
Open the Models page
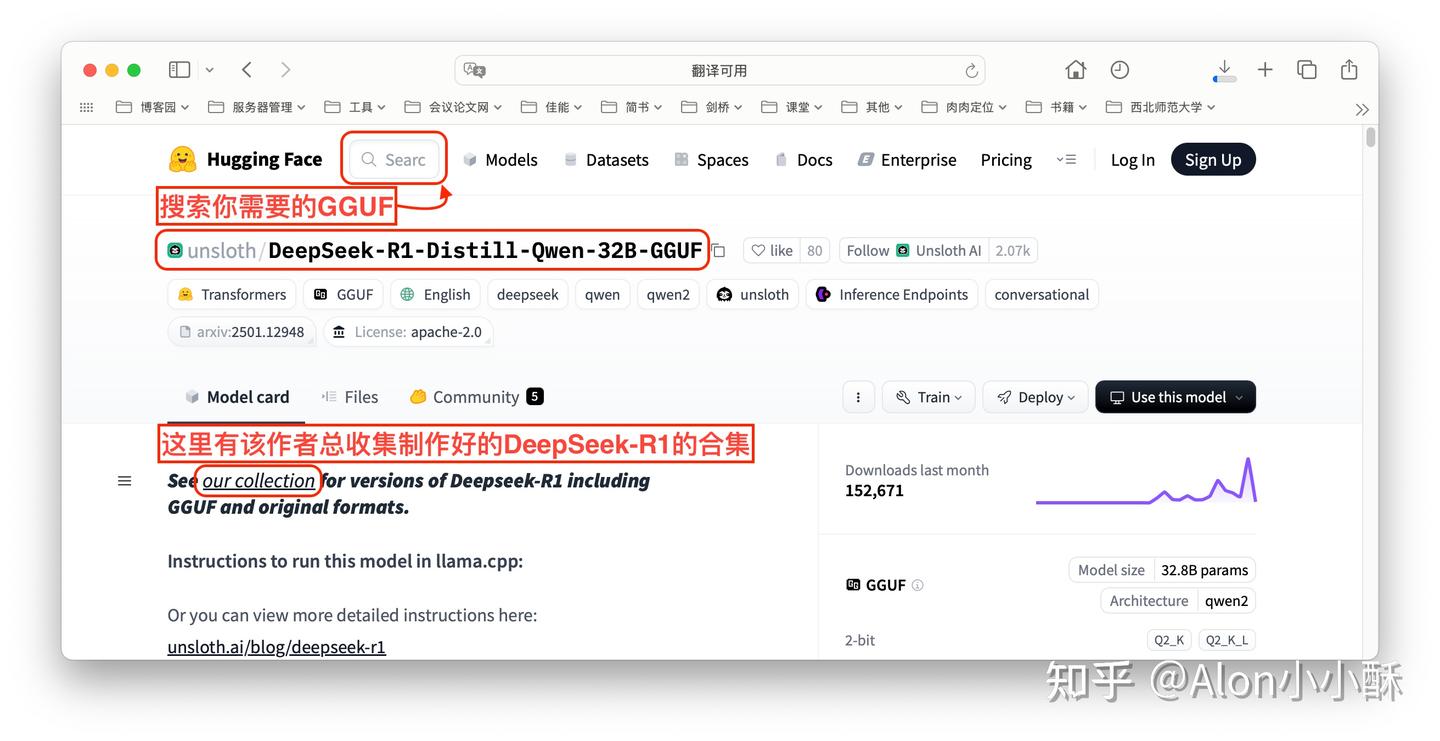pyautogui.click(x=500, y=160)
